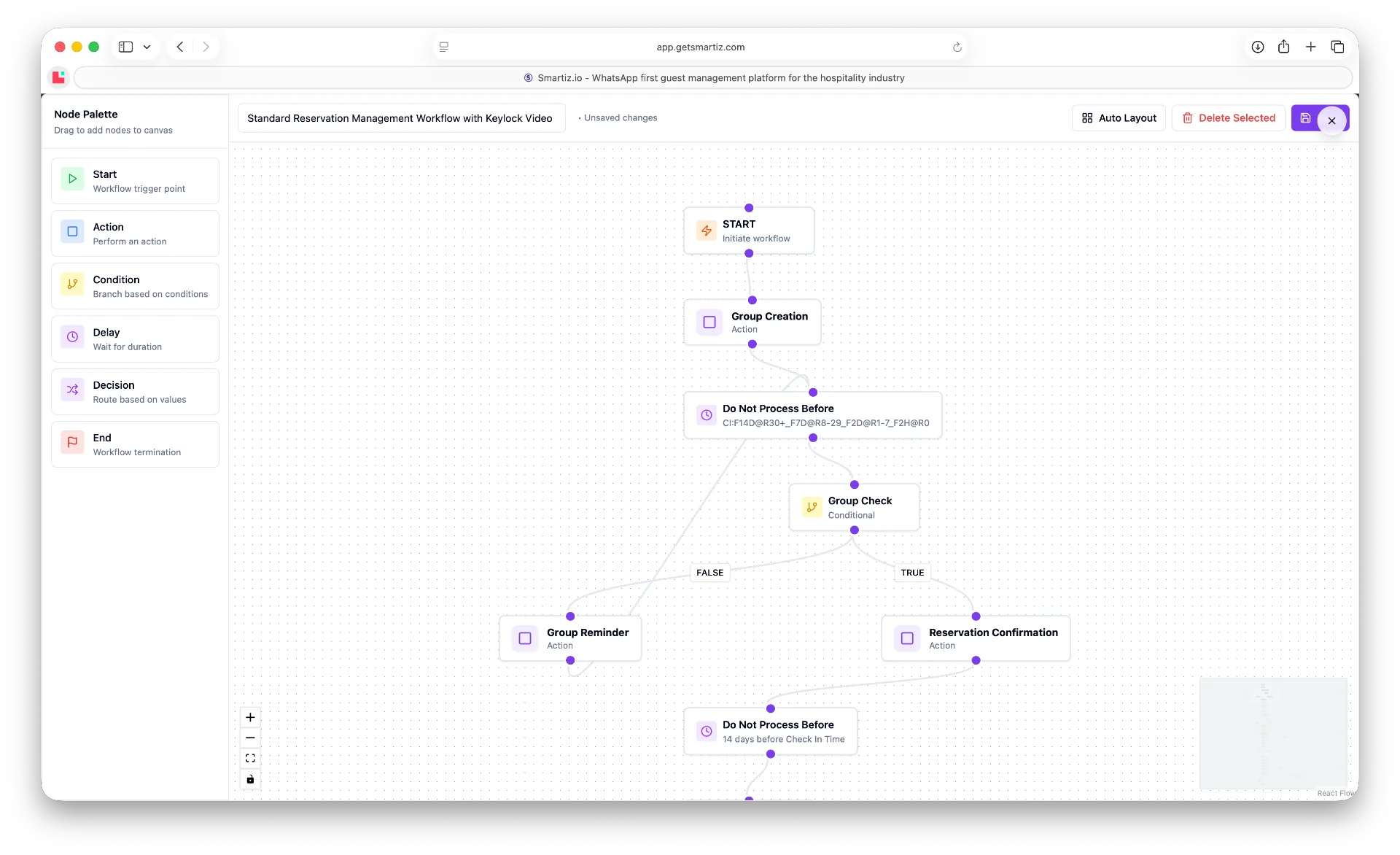1400x855 pixels.
Task: Click clock icon on upper Do Not Process Before node
Action: pyautogui.click(x=706, y=415)
